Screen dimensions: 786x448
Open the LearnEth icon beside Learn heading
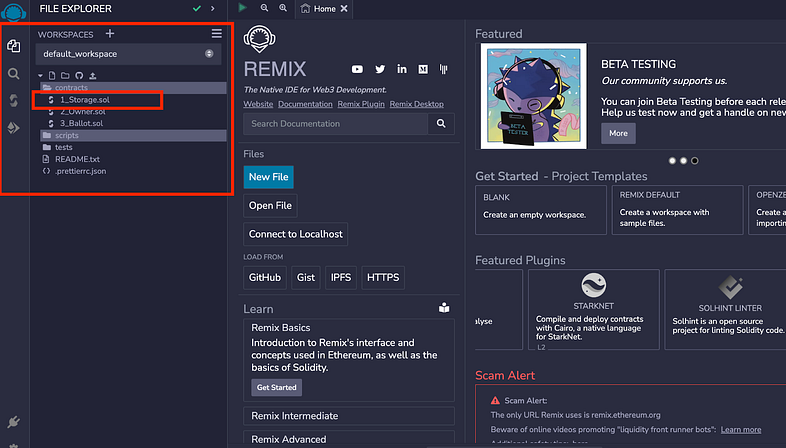click(444, 308)
